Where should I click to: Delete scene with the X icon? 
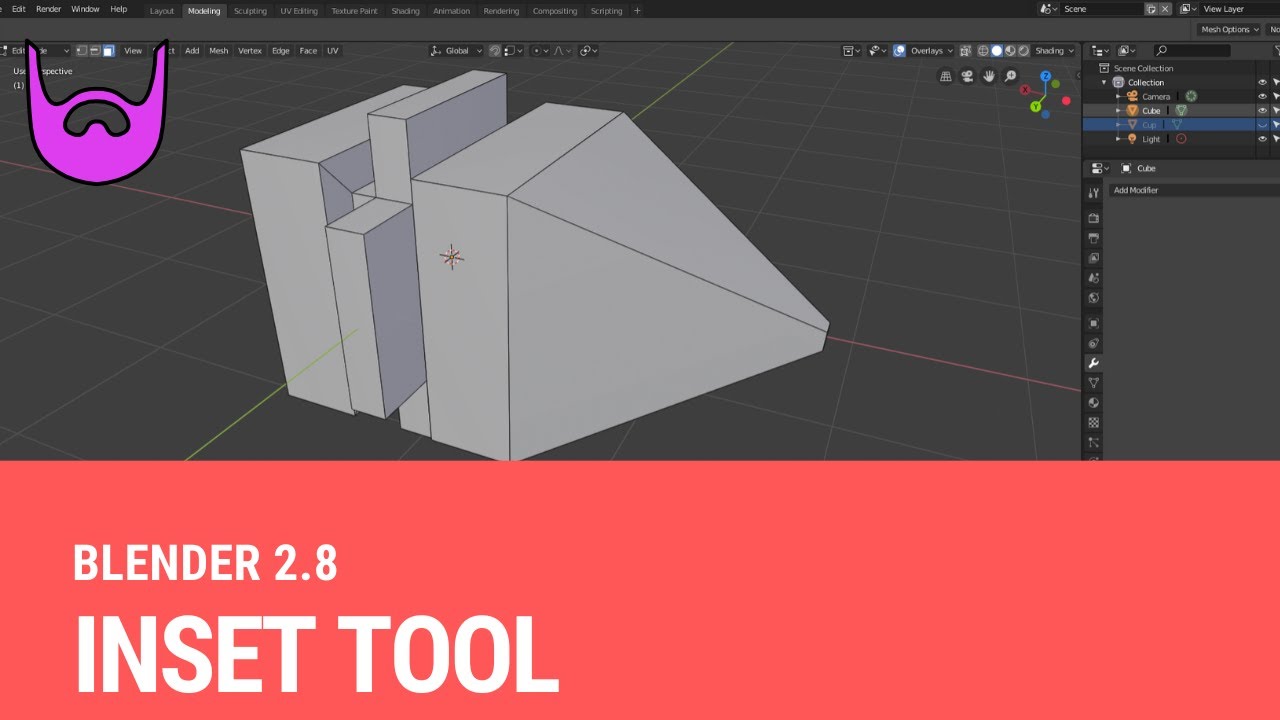1165,9
